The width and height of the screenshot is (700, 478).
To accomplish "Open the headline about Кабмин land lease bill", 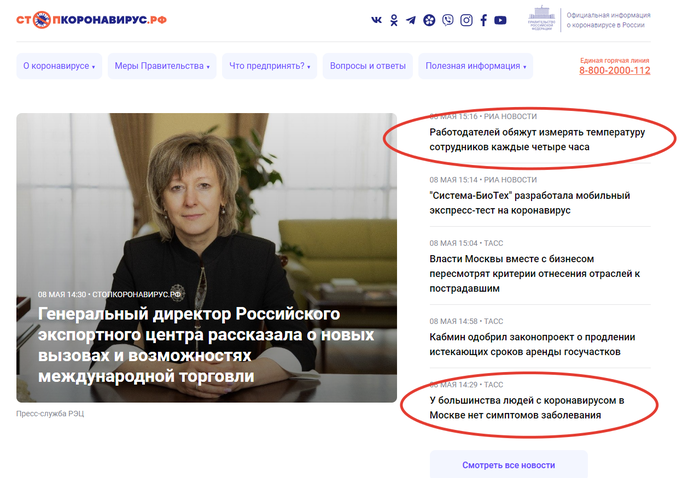I will 532,345.
